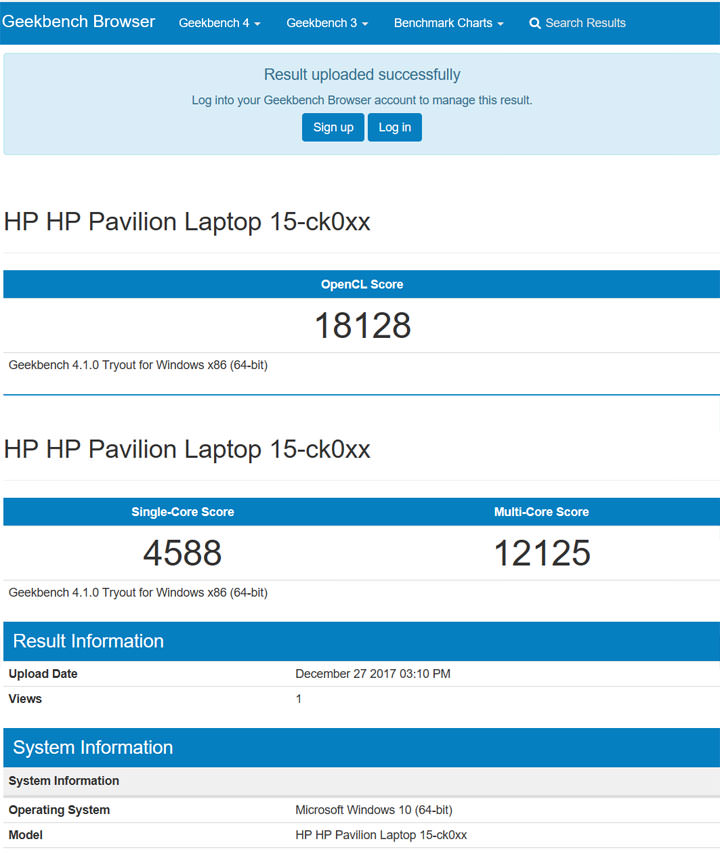
Task: Click the gray System Information subheader row
Action: pyautogui.click(x=362, y=781)
